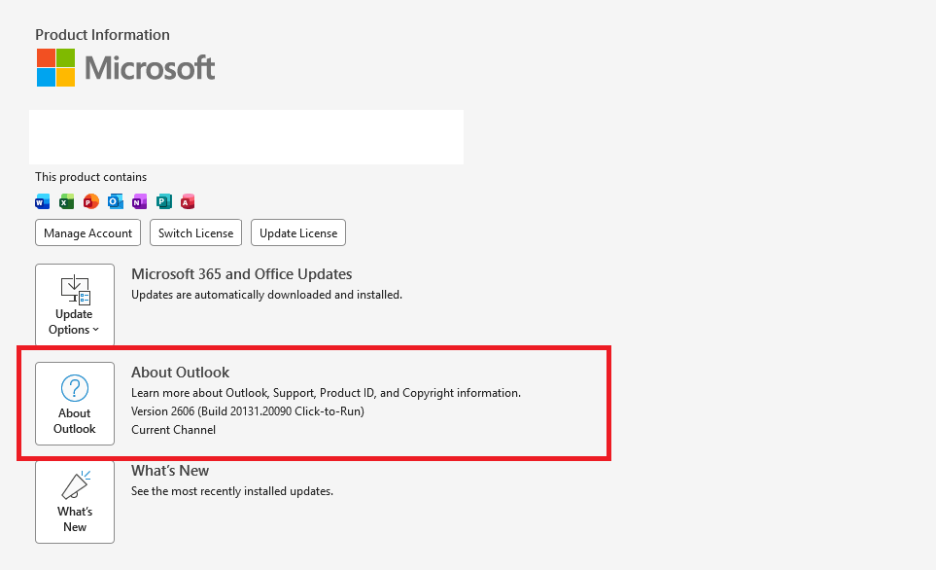Click the question mark About icon
This screenshot has height=570, width=936.
coord(75,388)
